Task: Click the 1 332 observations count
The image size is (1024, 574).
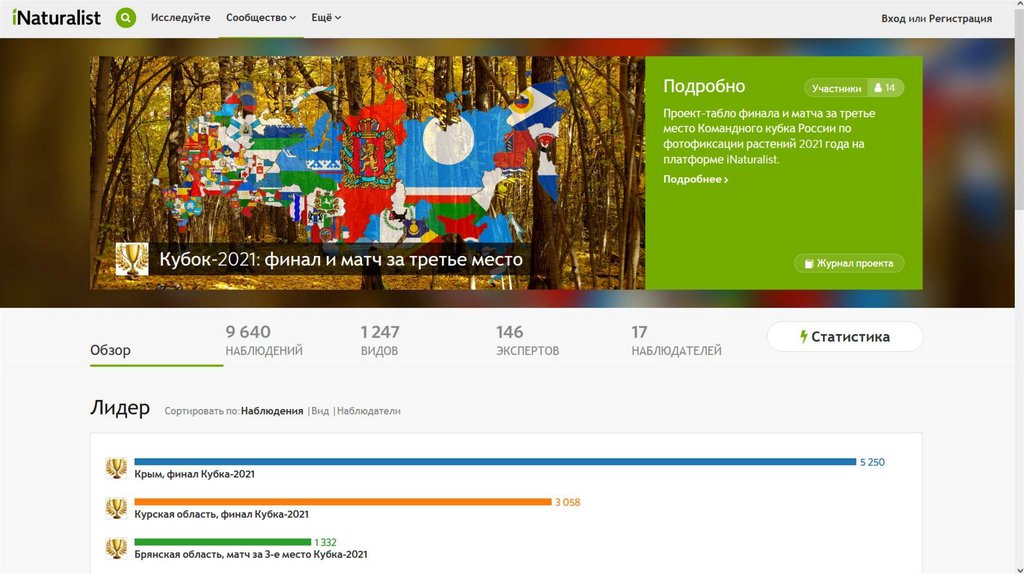Action: coord(325,543)
